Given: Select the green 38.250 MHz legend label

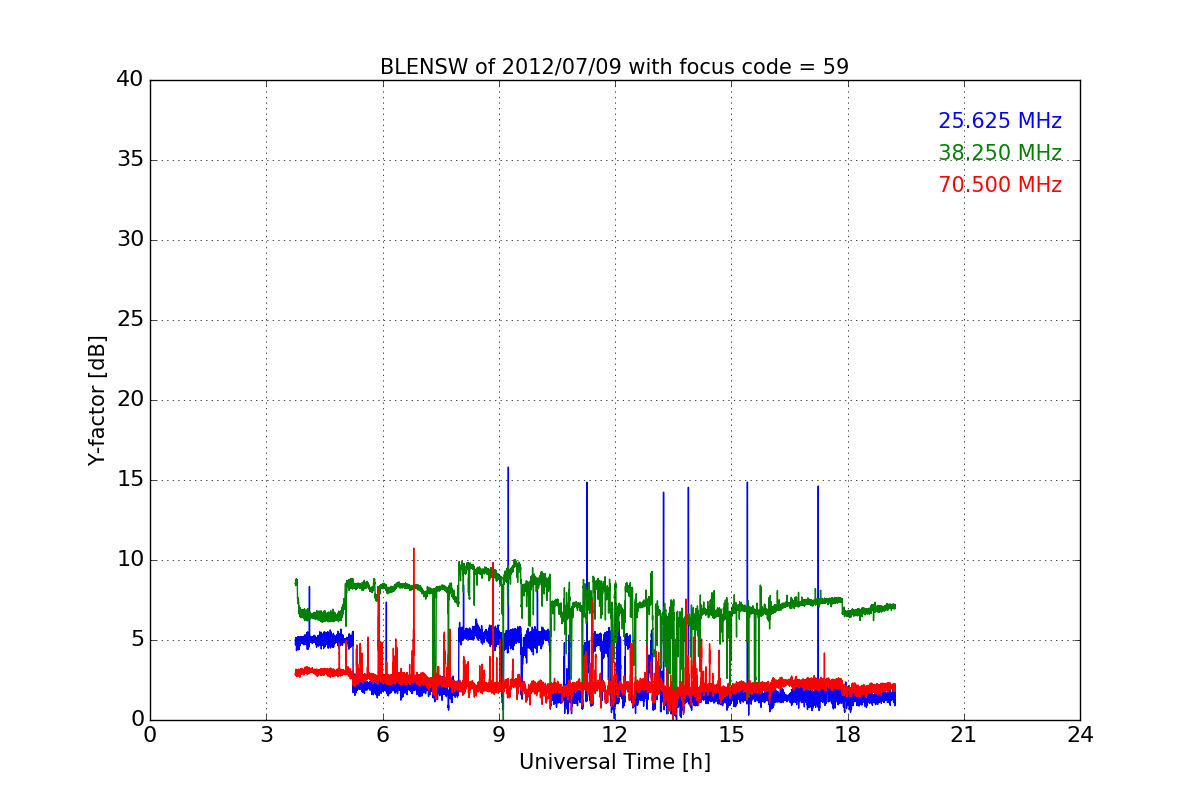Looking at the screenshot, I should coord(1000,153).
